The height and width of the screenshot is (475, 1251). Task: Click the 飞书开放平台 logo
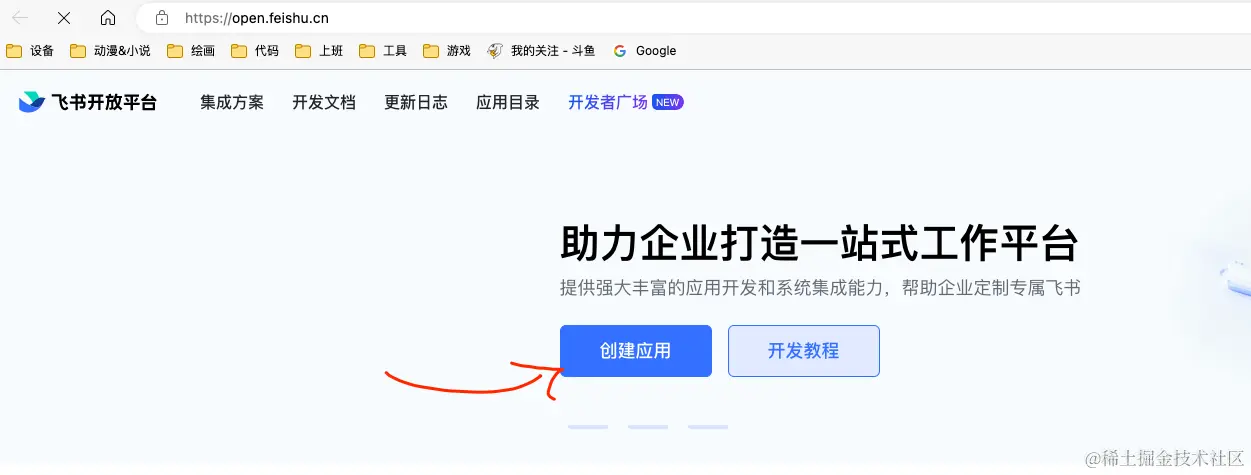click(x=88, y=102)
